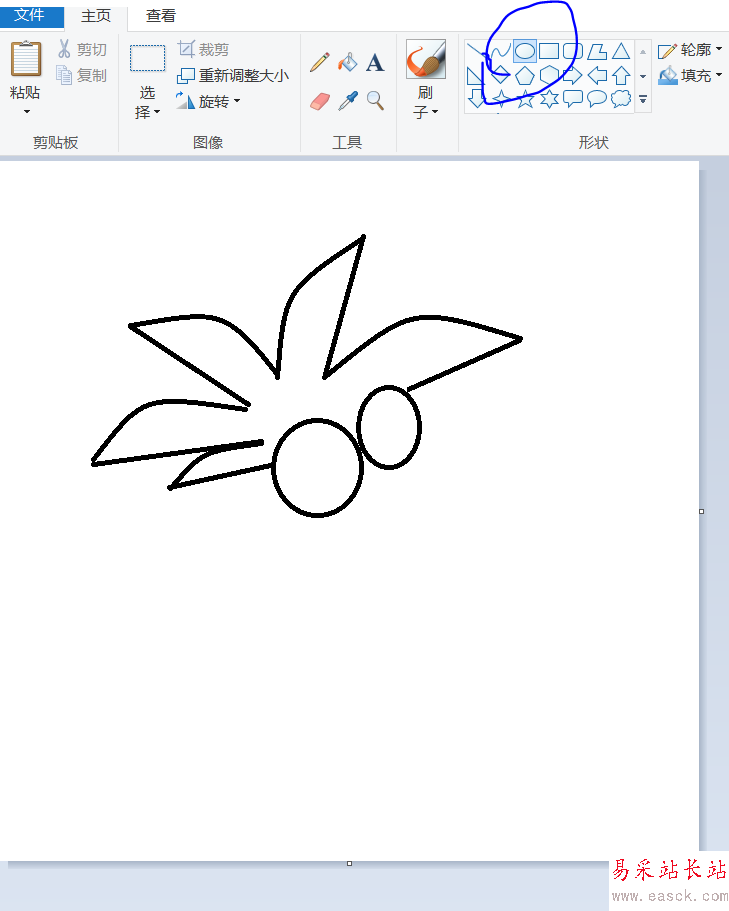Select the Eraser tool
The height and width of the screenshot is (911, 729).
[319, 101]
